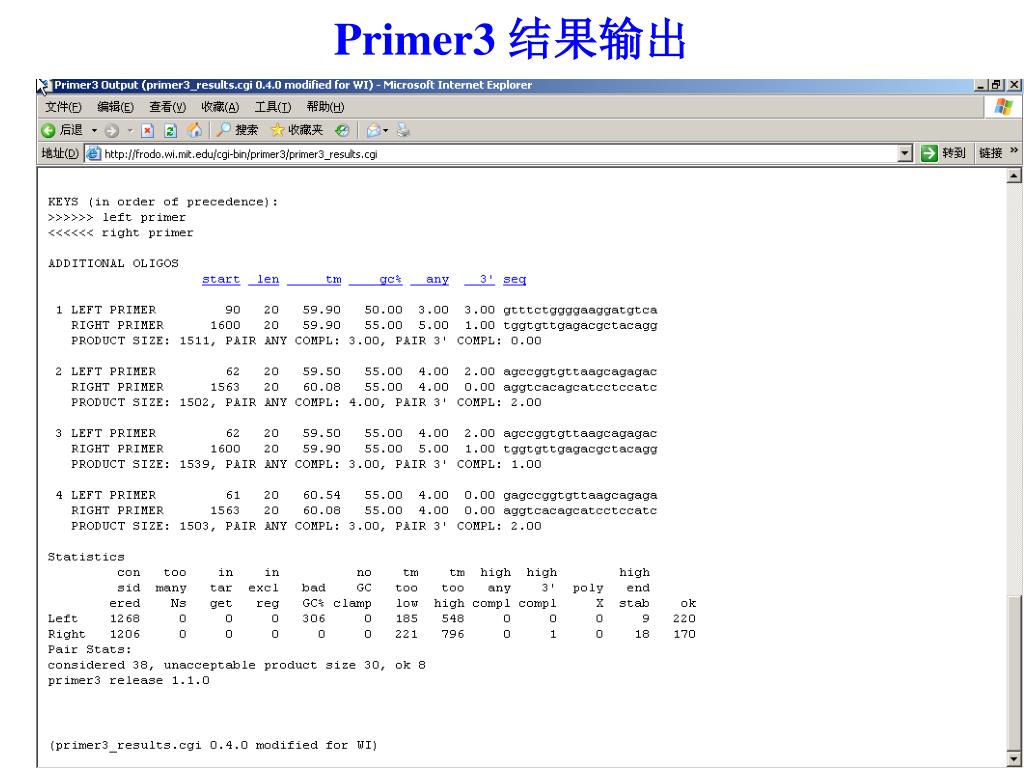Screen dimensions: 1024x768
Task: Click the 'considered 38, unacceptable product size' line
Action: (x=236, y=665)
